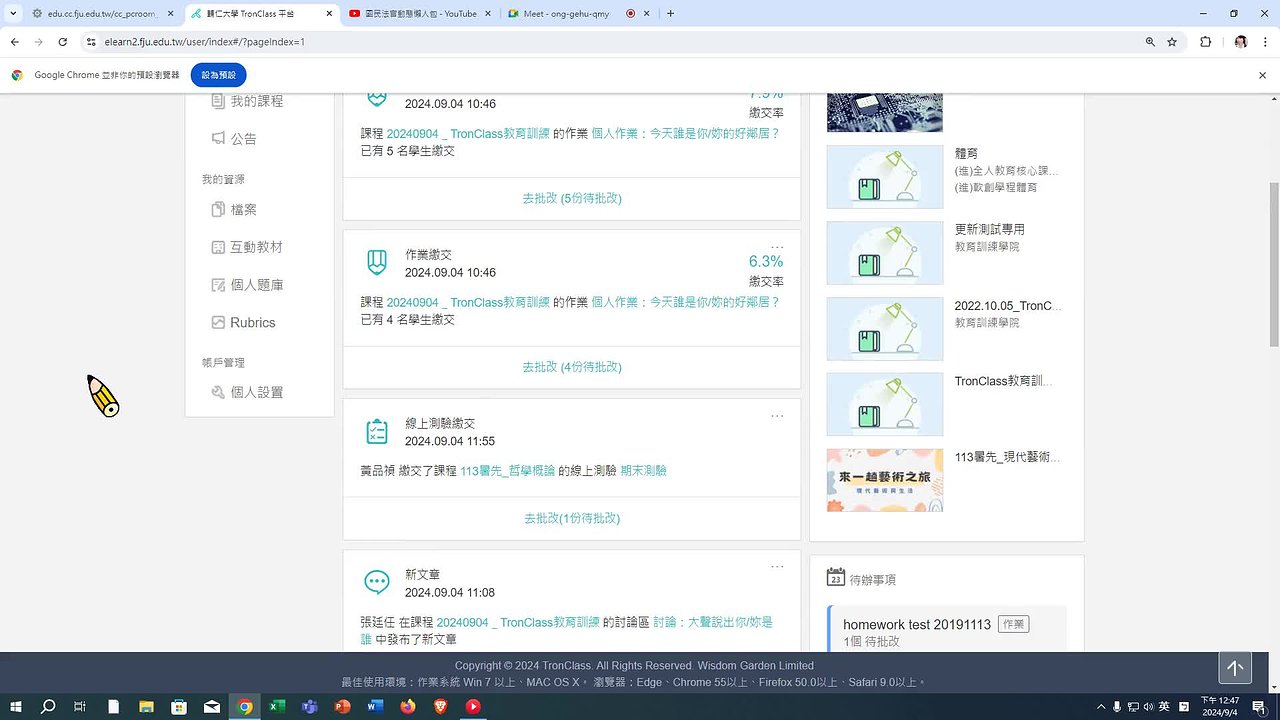The height and width of the screenshot is (720, 1280).
Task: Open the circuit board course thumbnail
Action: point(885,112)
